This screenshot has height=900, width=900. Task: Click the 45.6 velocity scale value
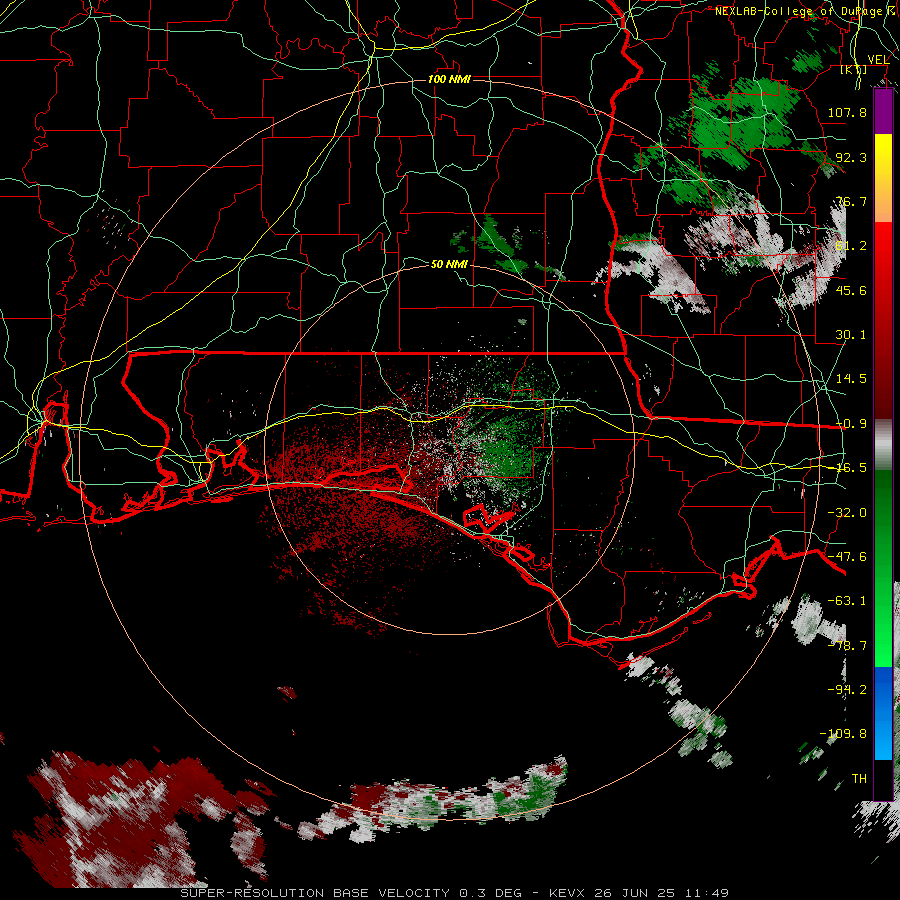click(851, 290)
